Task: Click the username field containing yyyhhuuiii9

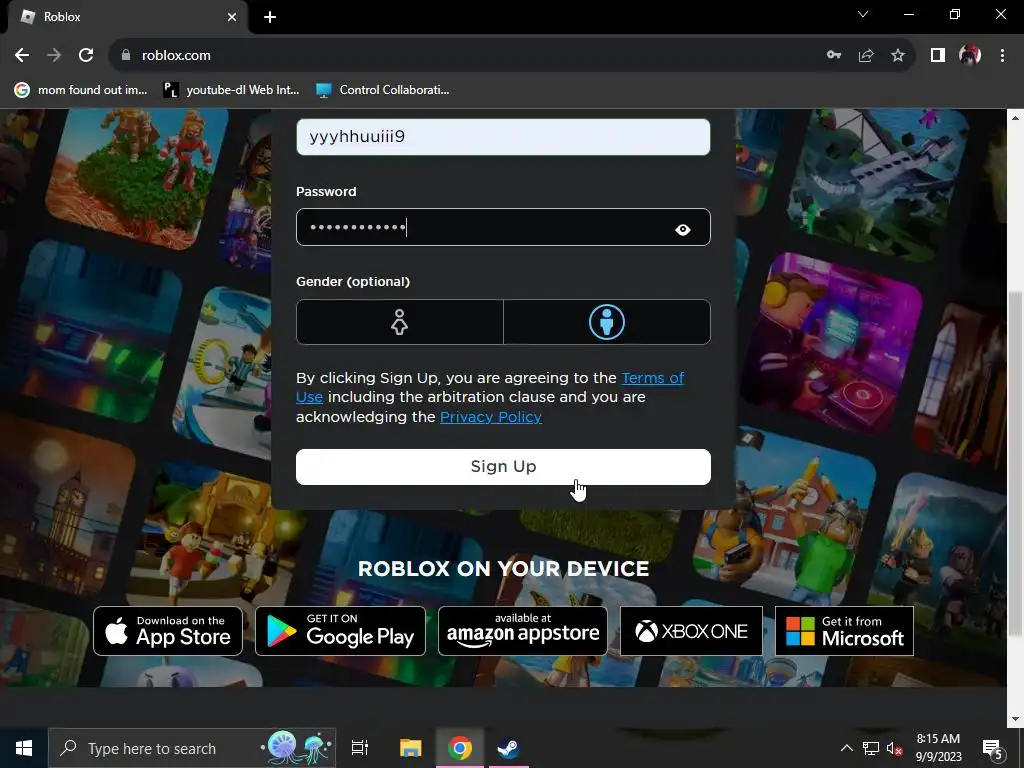Action: click(x=503, y=136)
